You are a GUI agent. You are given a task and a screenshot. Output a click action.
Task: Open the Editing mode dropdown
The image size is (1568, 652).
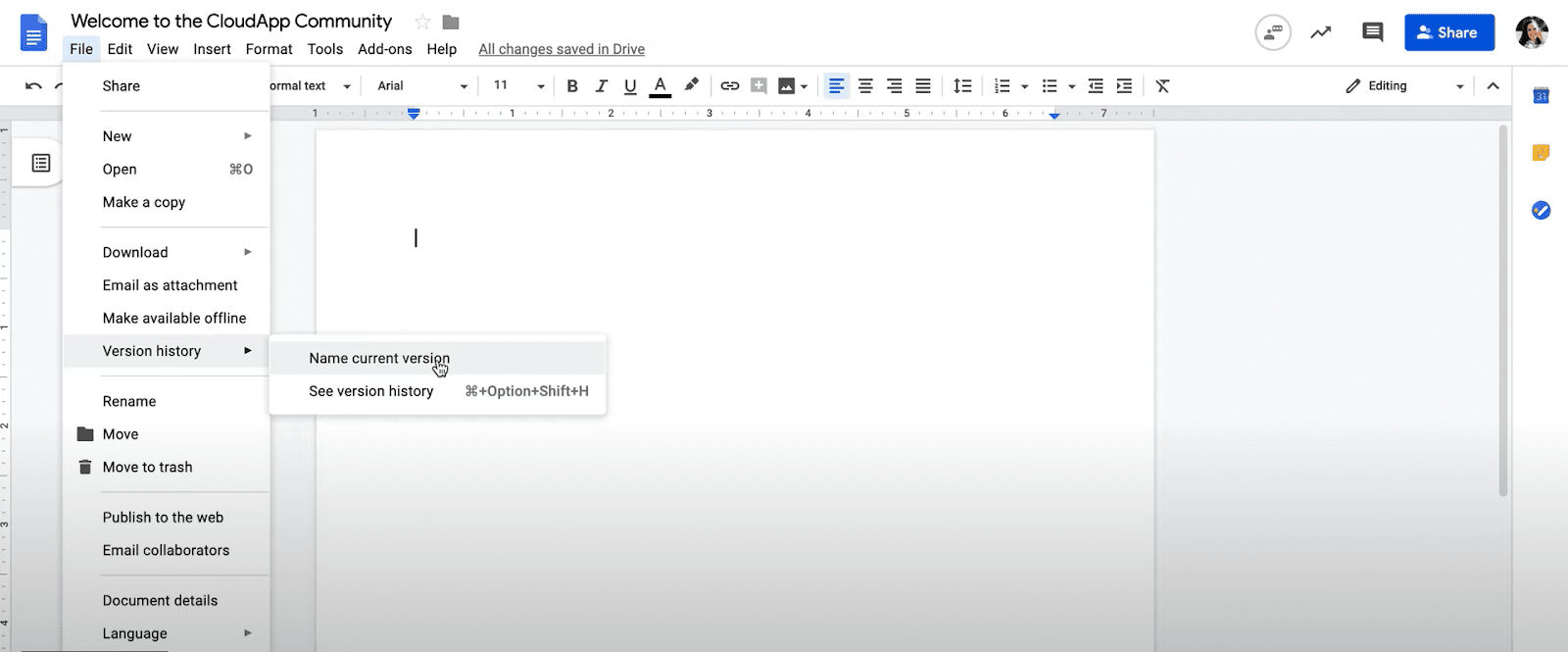pyautogui.click(x=1404, y=86)
